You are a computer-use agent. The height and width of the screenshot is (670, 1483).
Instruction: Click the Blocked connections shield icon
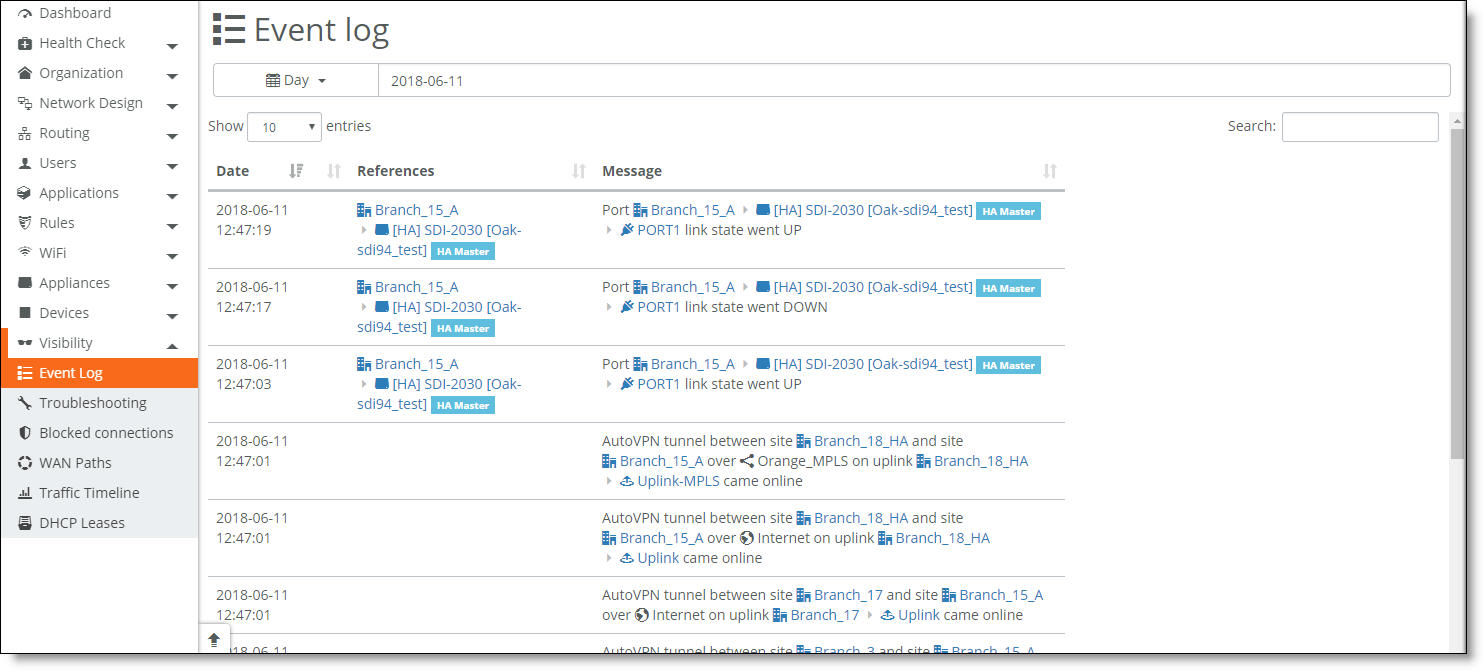coord(25,433)
